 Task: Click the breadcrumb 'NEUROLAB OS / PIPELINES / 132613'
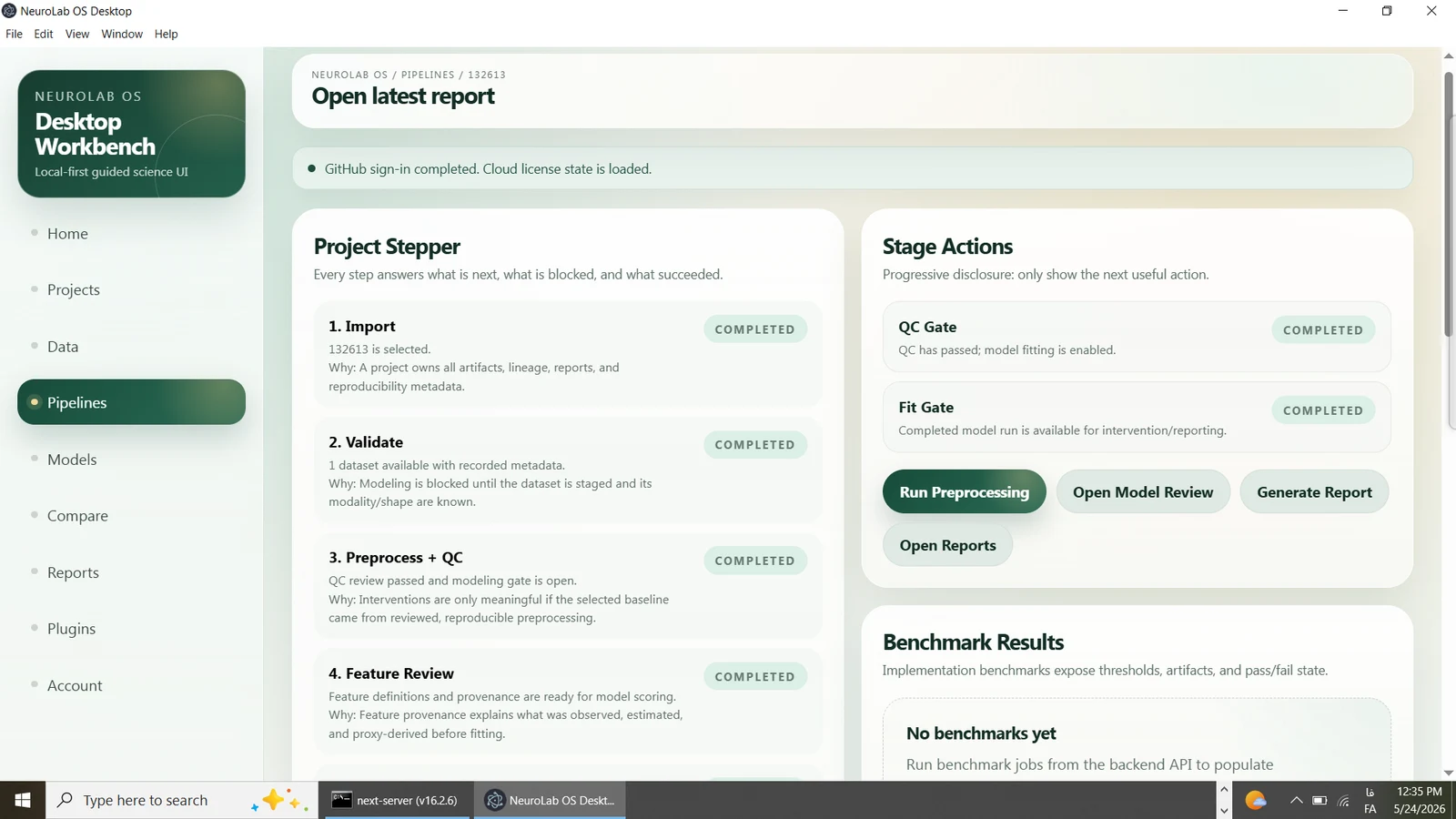pyautogui.click(x=409, y=75)
